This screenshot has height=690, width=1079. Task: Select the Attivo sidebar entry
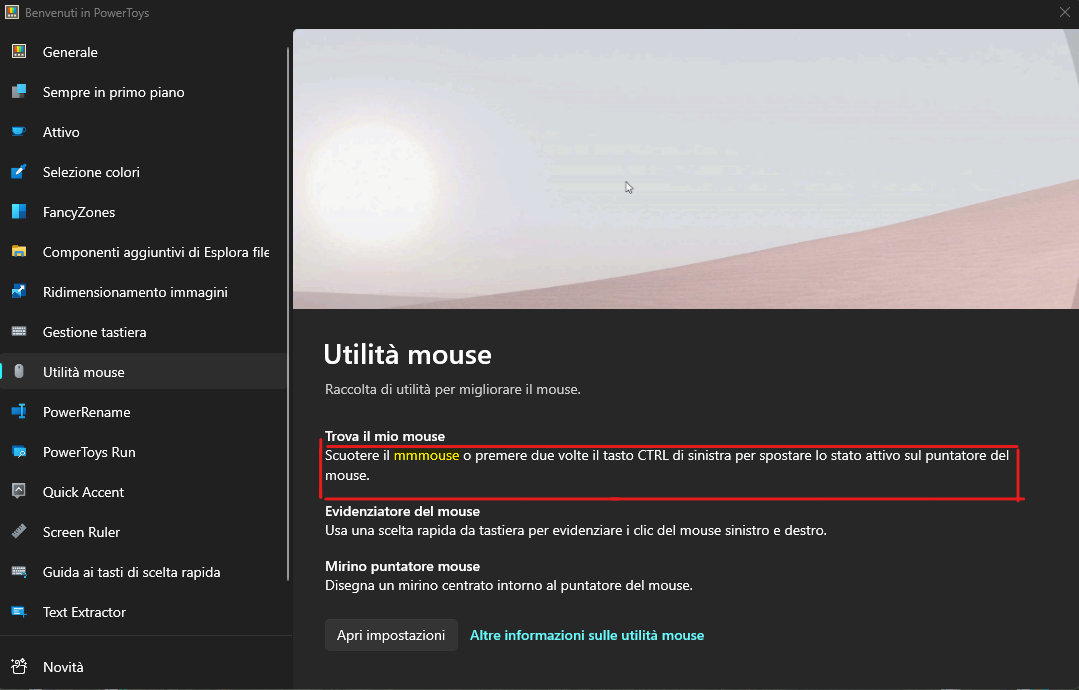coord(62,131)
